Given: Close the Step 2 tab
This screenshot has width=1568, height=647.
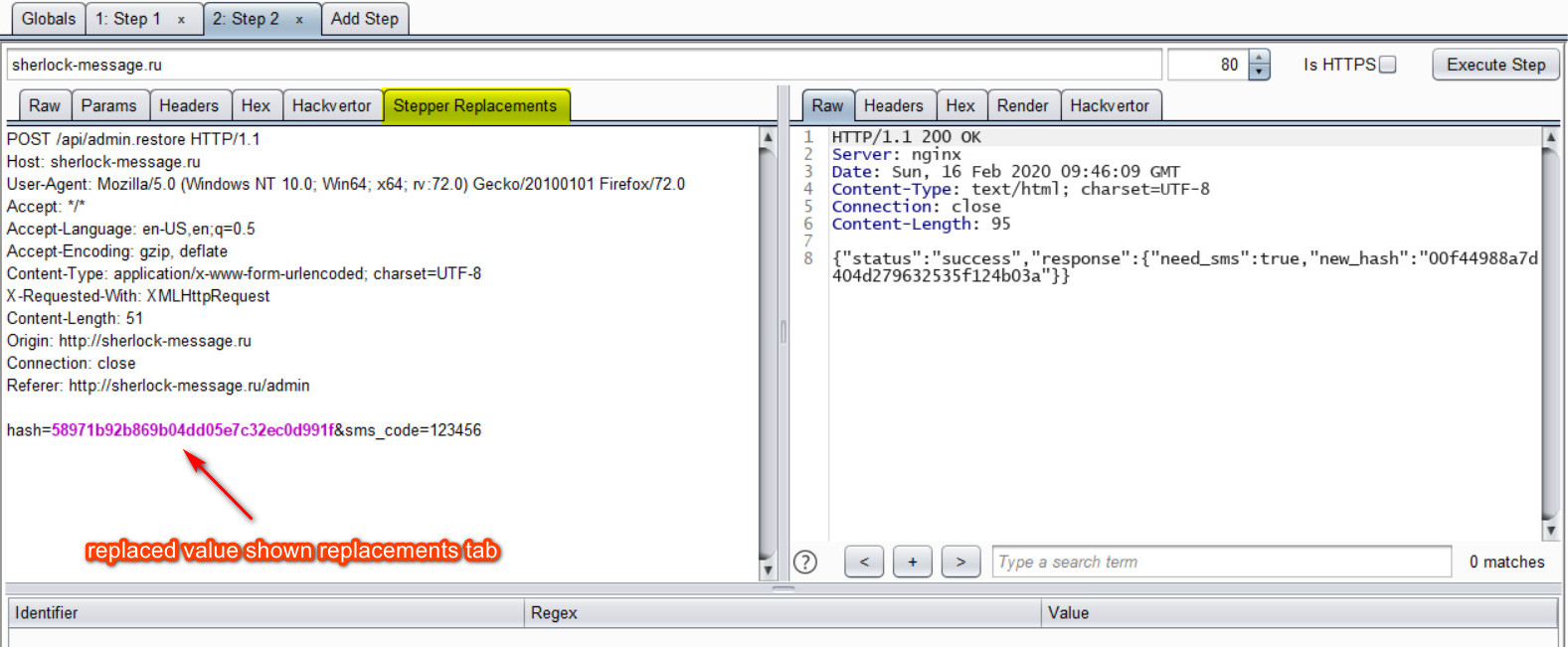Looking at the screenshot, I should click(298, 20).
